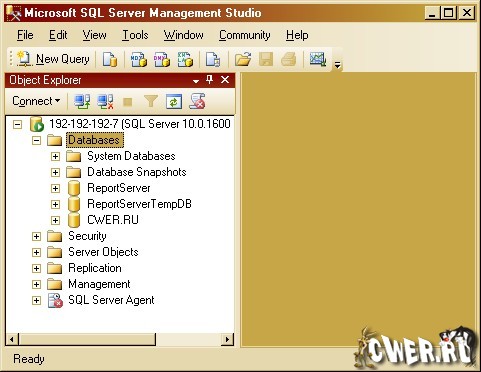Click the Save floppy disk icon
The width and height of the screenshot is (481, 372).
(x=266, y=59)
